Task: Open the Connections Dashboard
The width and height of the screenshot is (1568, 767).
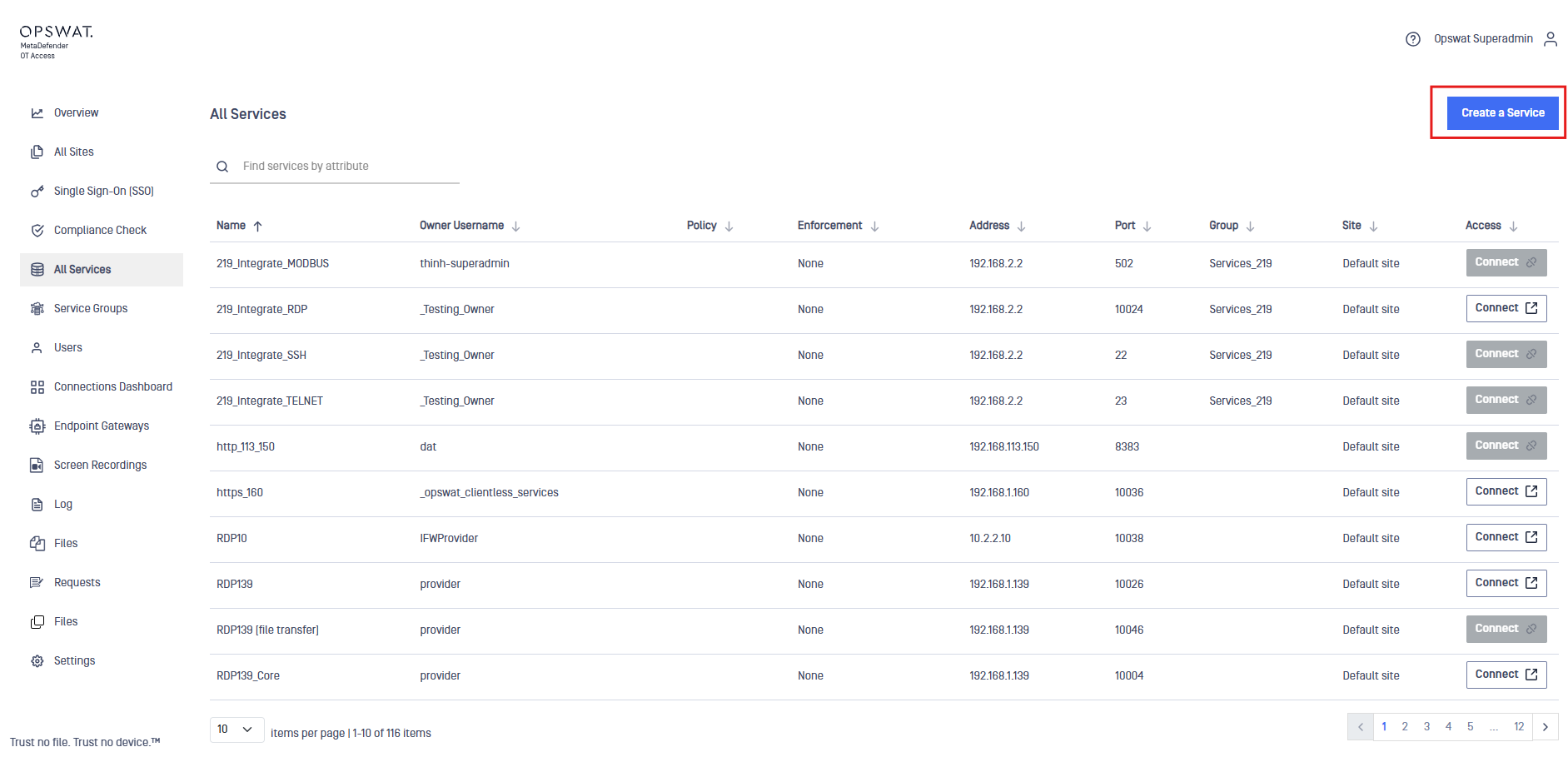Action: point(112,387)
